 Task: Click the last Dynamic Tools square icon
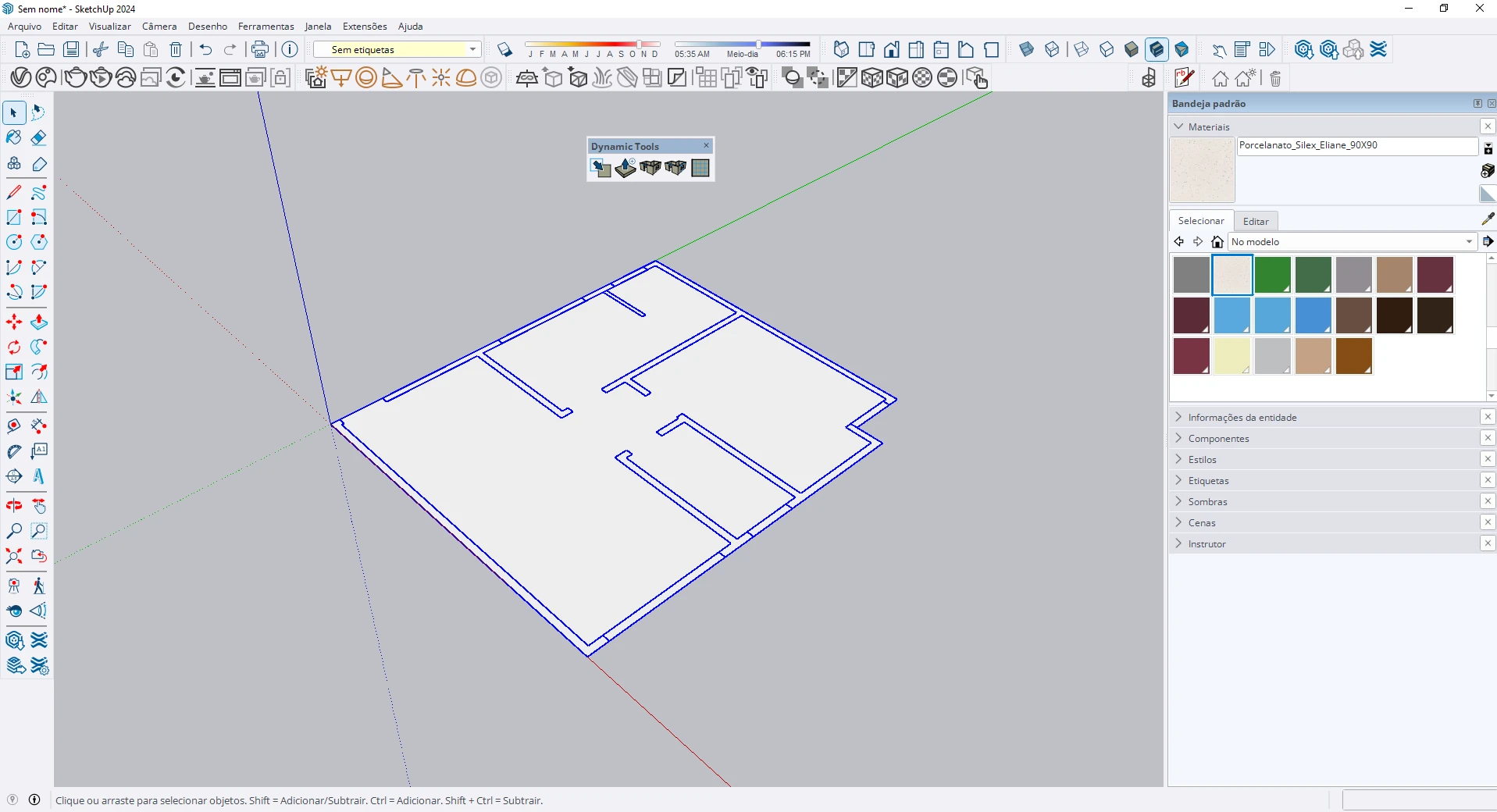pyautogui.click(x=700, y=168)
